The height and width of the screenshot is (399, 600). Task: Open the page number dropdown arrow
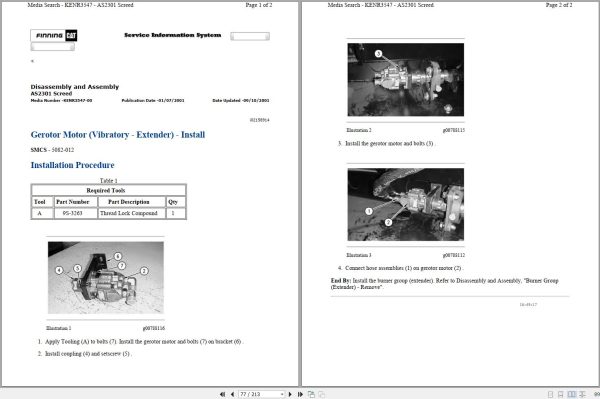tap(282, 394)
